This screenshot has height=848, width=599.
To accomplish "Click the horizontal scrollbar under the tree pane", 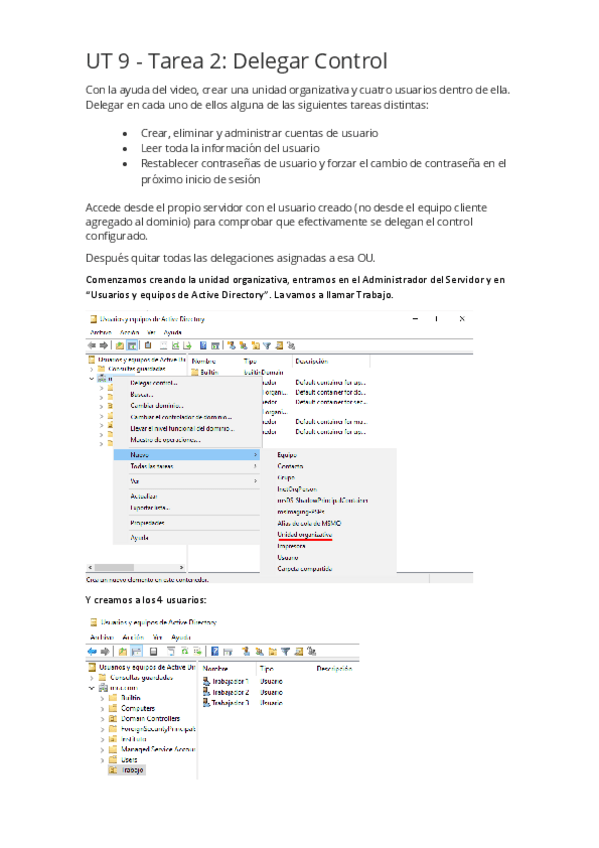I will [136, 567].
